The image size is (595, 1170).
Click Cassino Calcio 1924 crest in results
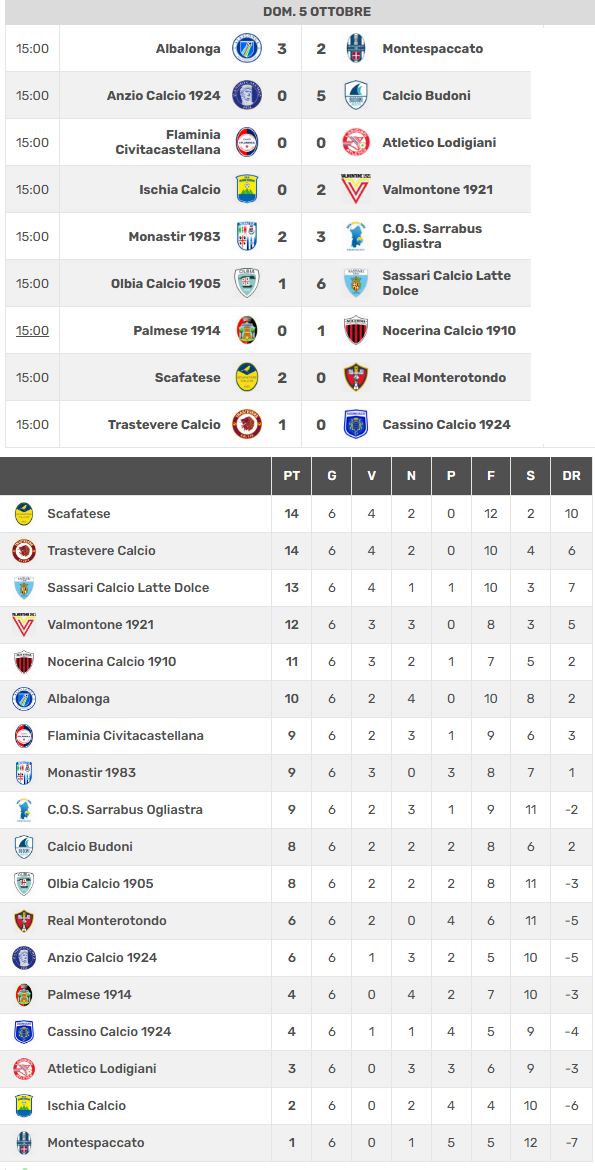(356, 425)
